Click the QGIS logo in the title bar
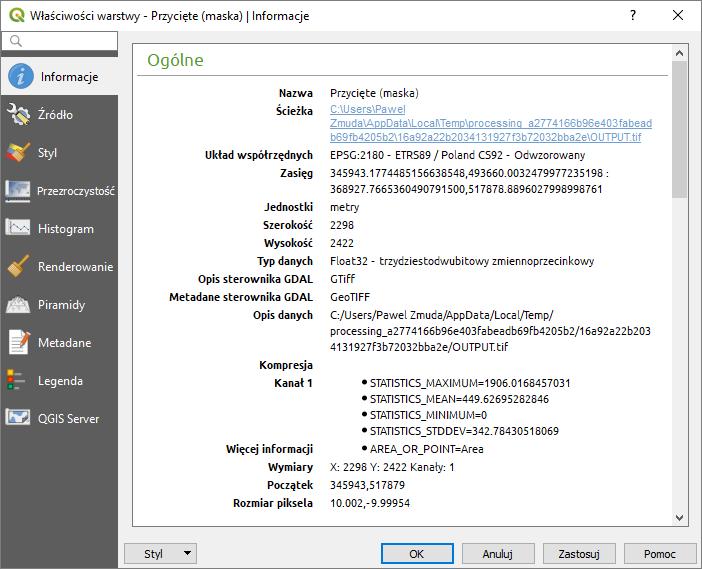The width and height of the screenshot is (702, 569). 17,15
